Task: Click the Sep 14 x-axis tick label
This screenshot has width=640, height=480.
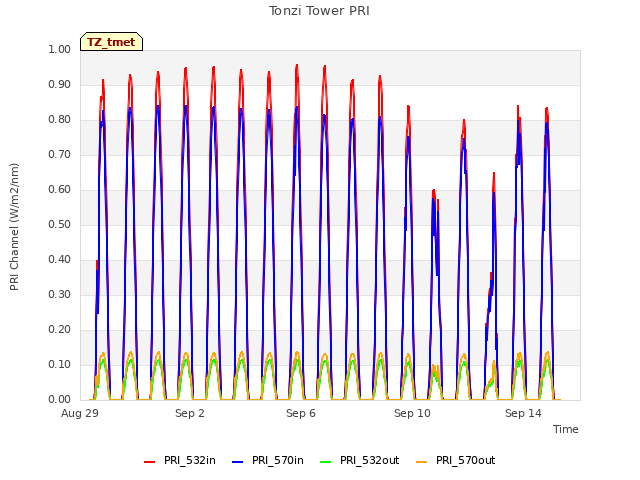Action: tap(523, 413)
